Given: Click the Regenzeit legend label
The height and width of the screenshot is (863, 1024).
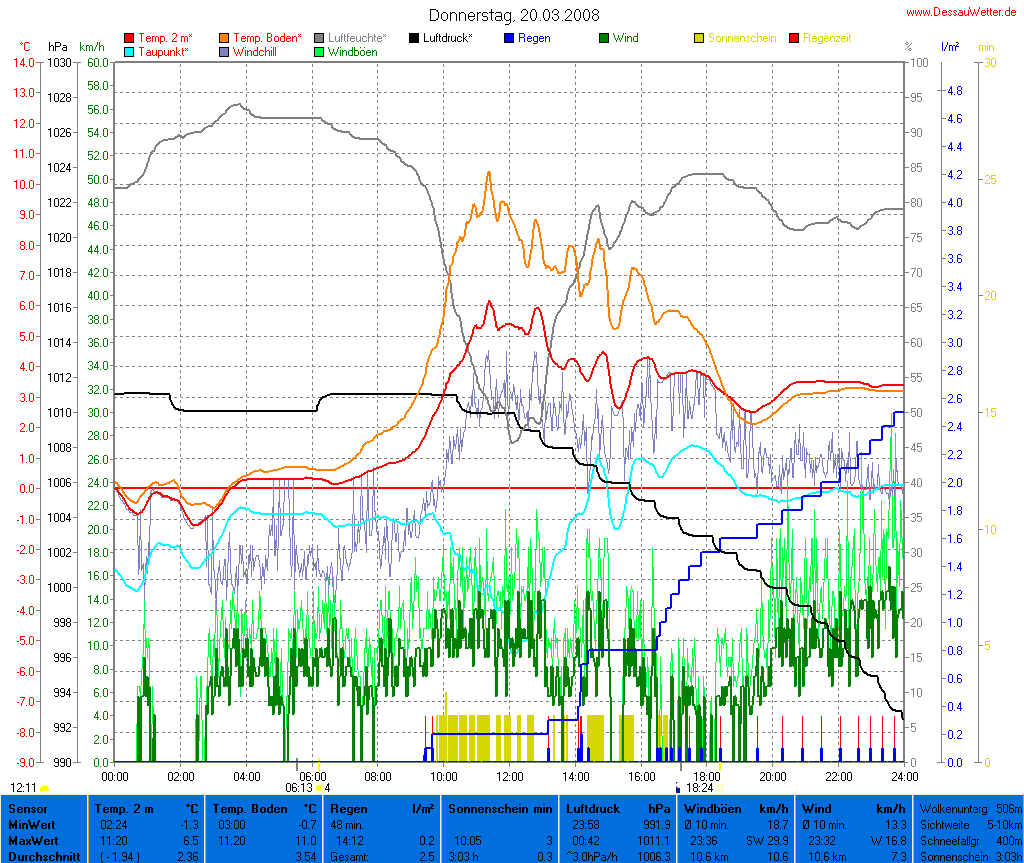Looking at the screenshot, I should [x=827, y=38].
